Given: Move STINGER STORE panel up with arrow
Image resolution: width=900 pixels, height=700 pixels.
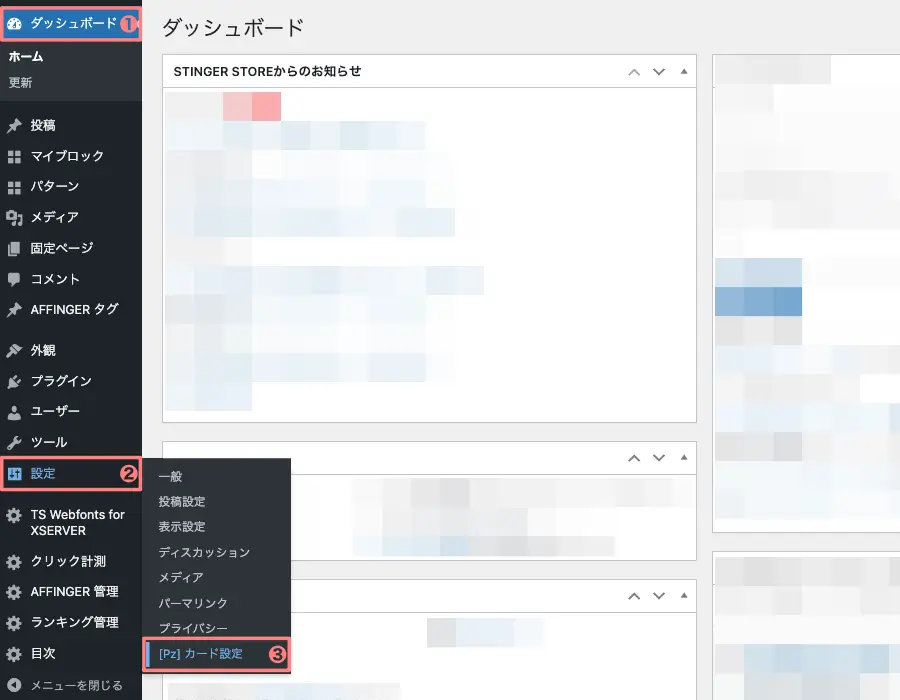Looking at the screenshot, I should [x=634, y=70].
